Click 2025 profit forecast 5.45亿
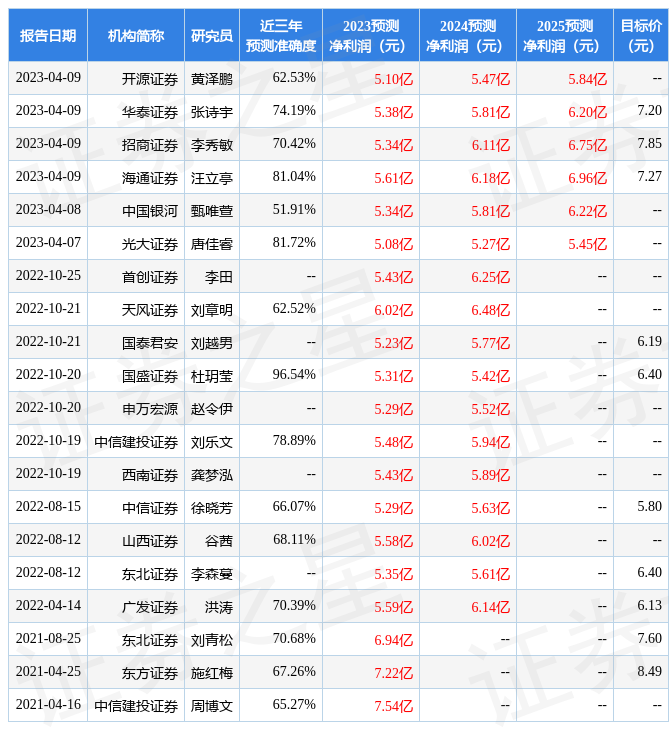Image resolution: width=669 pixels, height=730 pixels. click(588, 244)
